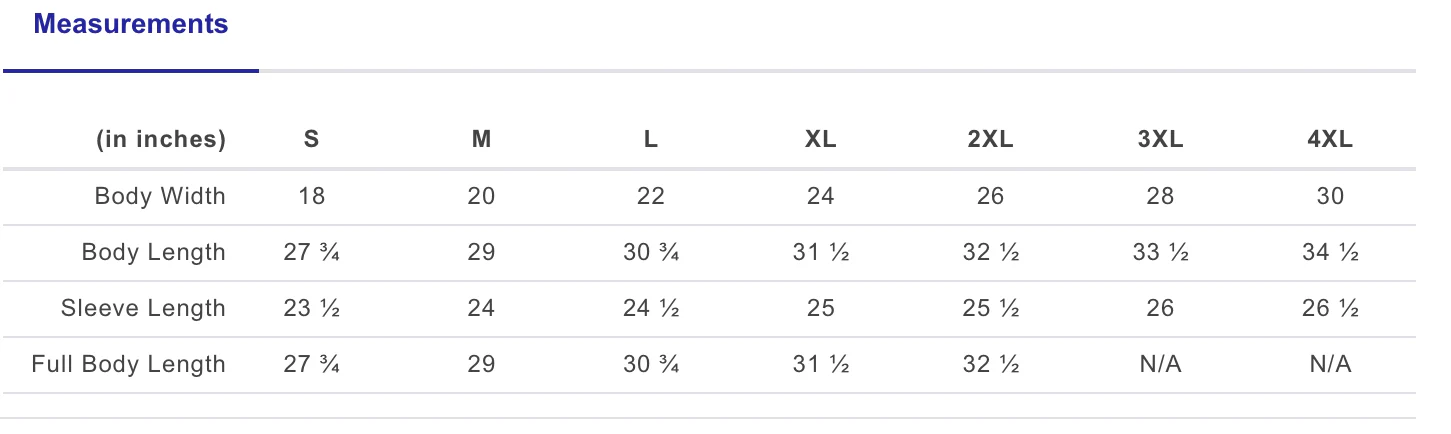Click Body Width value 30 for 4XL

click(1330, 196)
